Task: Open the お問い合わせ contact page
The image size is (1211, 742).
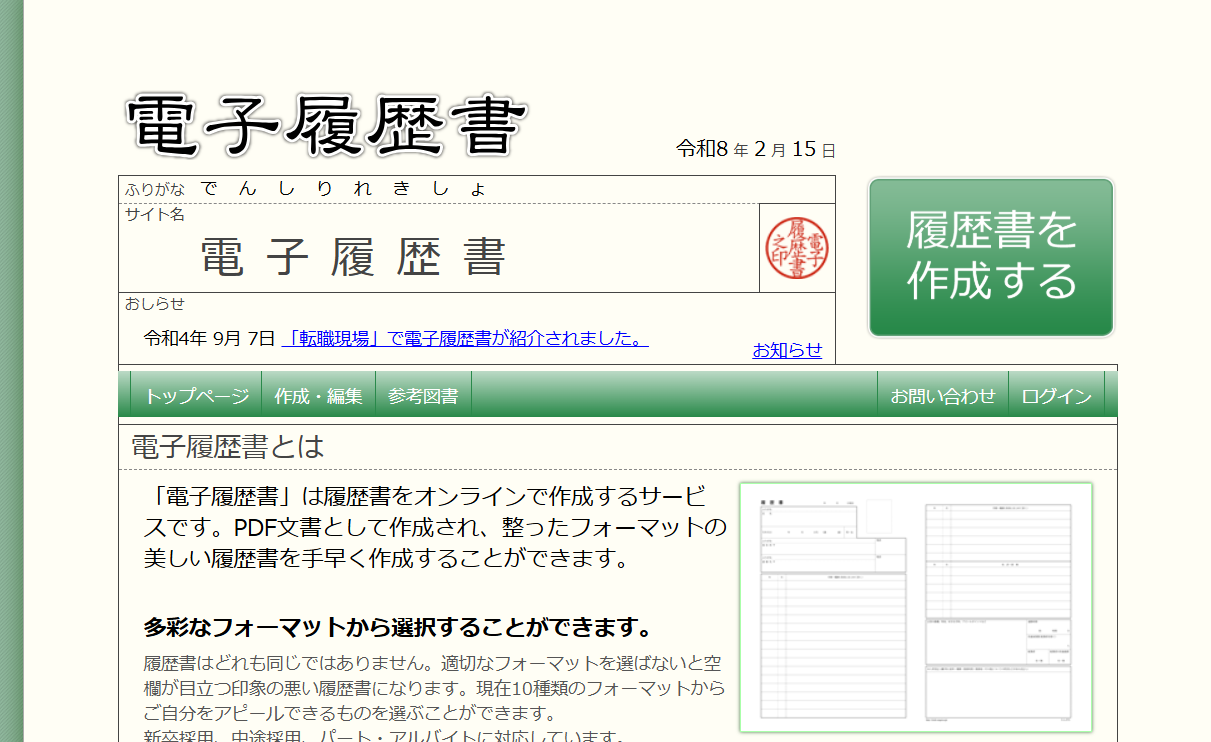Action: pos(943,396)
